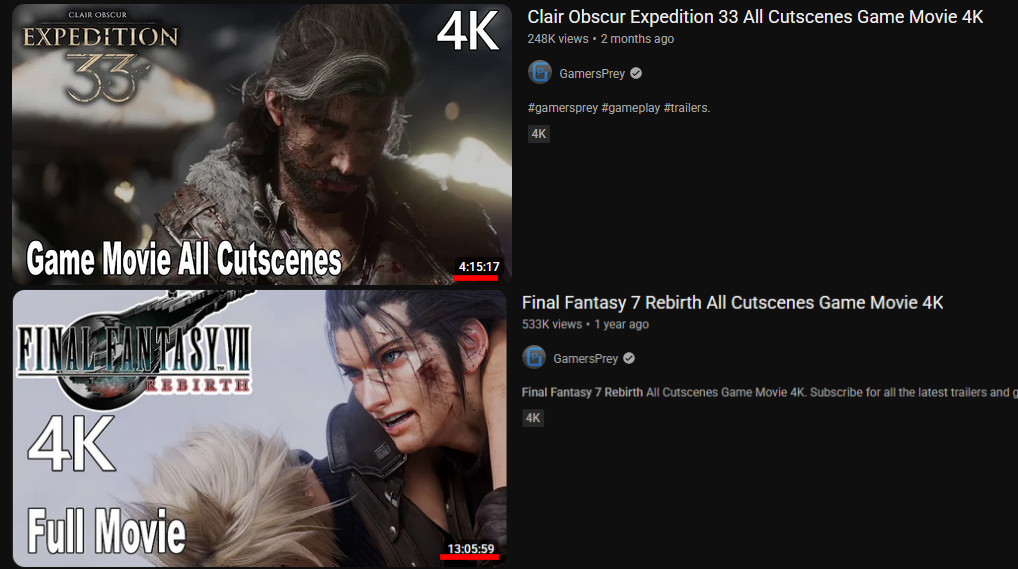The width and height of the screenshot is (1018, 569).
Task: Click 4K badge under Expedition 33 description
Action: pos(539,134)
